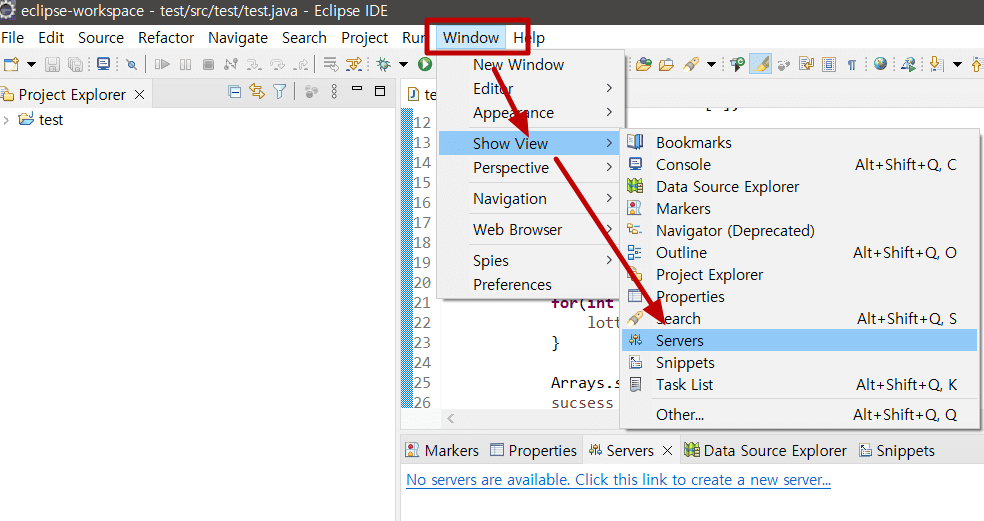Image resolution: width=984 pixels, height=521 pixels.
Task: Open the Refactor menu
Action: (166, 38)
